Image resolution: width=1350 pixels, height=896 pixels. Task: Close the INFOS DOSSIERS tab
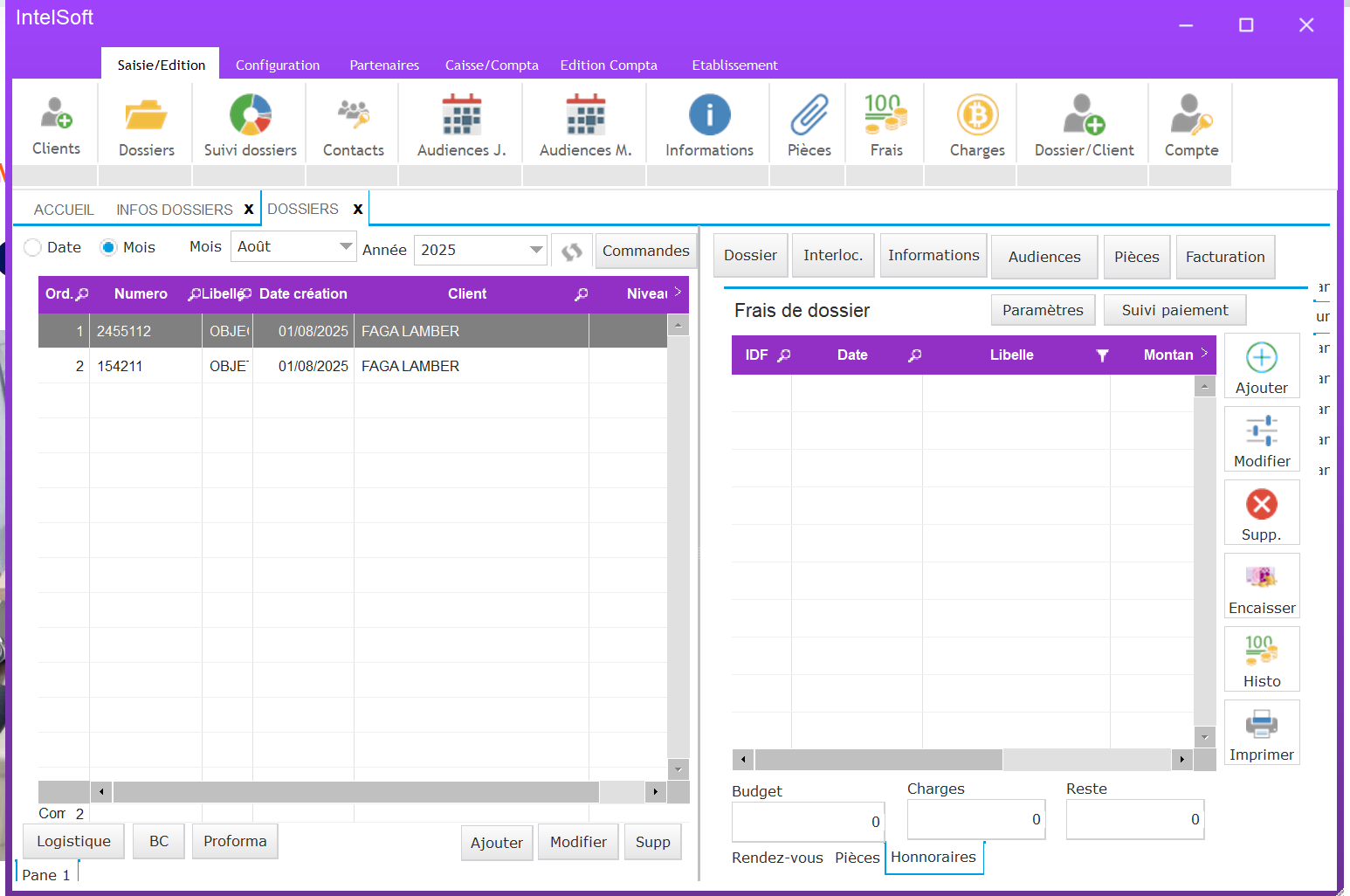[x=249, y=210]
